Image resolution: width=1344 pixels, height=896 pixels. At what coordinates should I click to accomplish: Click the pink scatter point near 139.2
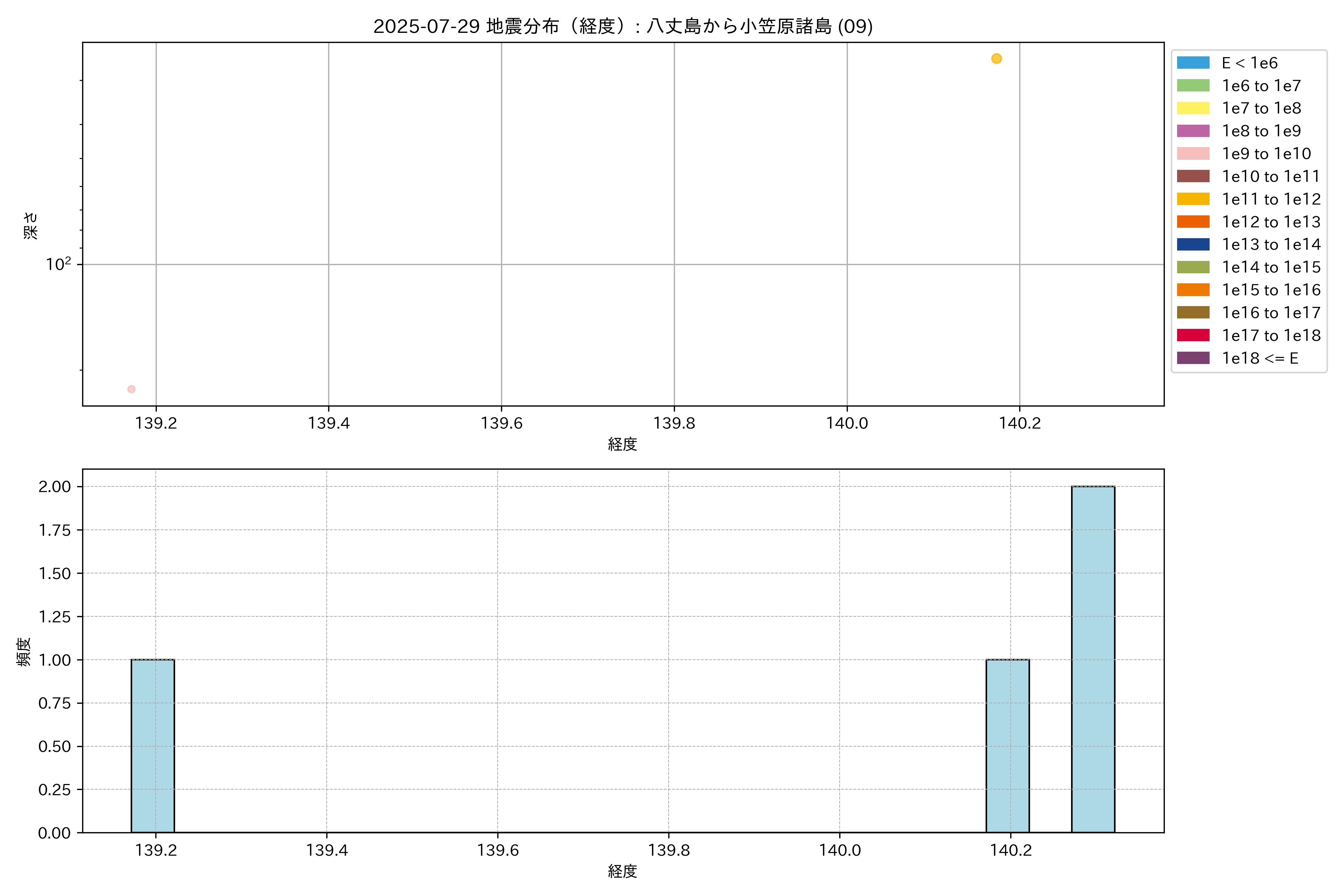click(x=131, y=389)
